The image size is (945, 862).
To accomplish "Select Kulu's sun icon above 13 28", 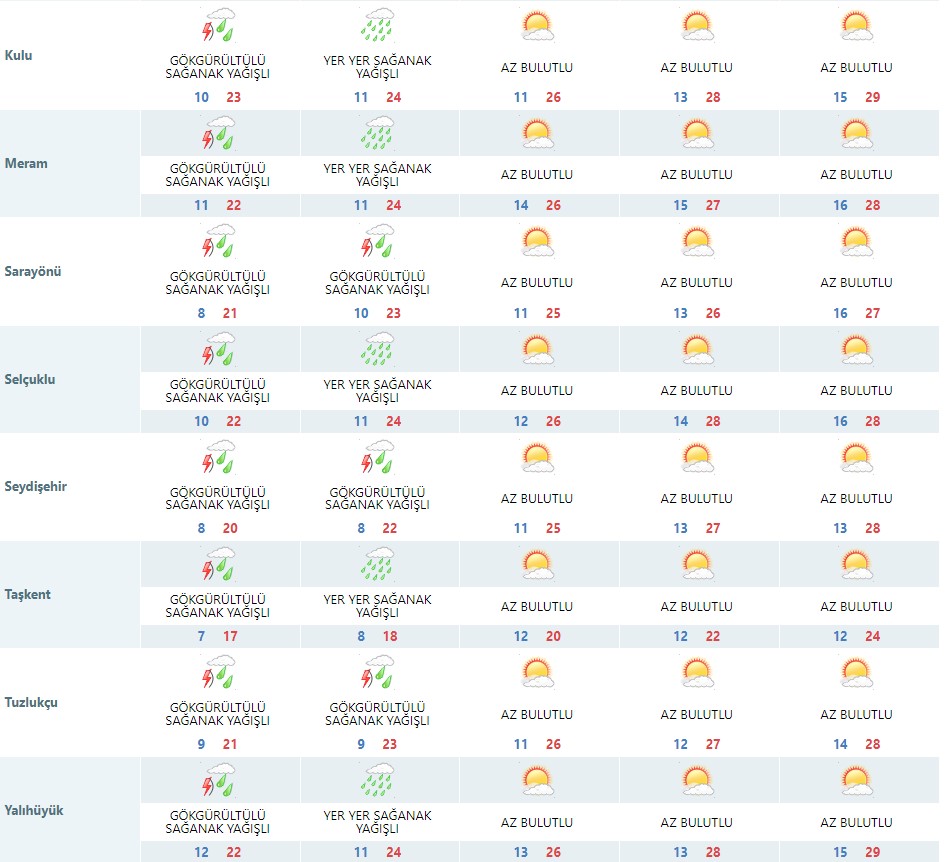I will 697,26.
